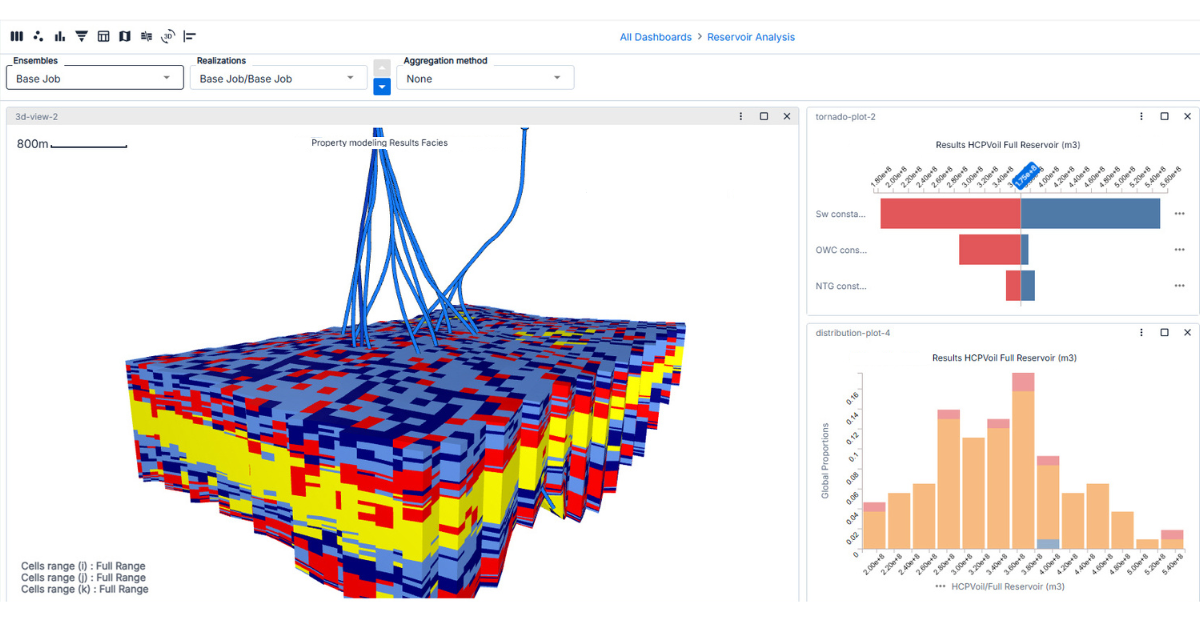Open the map view toolbar icon
Image resolution: width=1200 pixels, height=628 pixels.
[125, 37]
